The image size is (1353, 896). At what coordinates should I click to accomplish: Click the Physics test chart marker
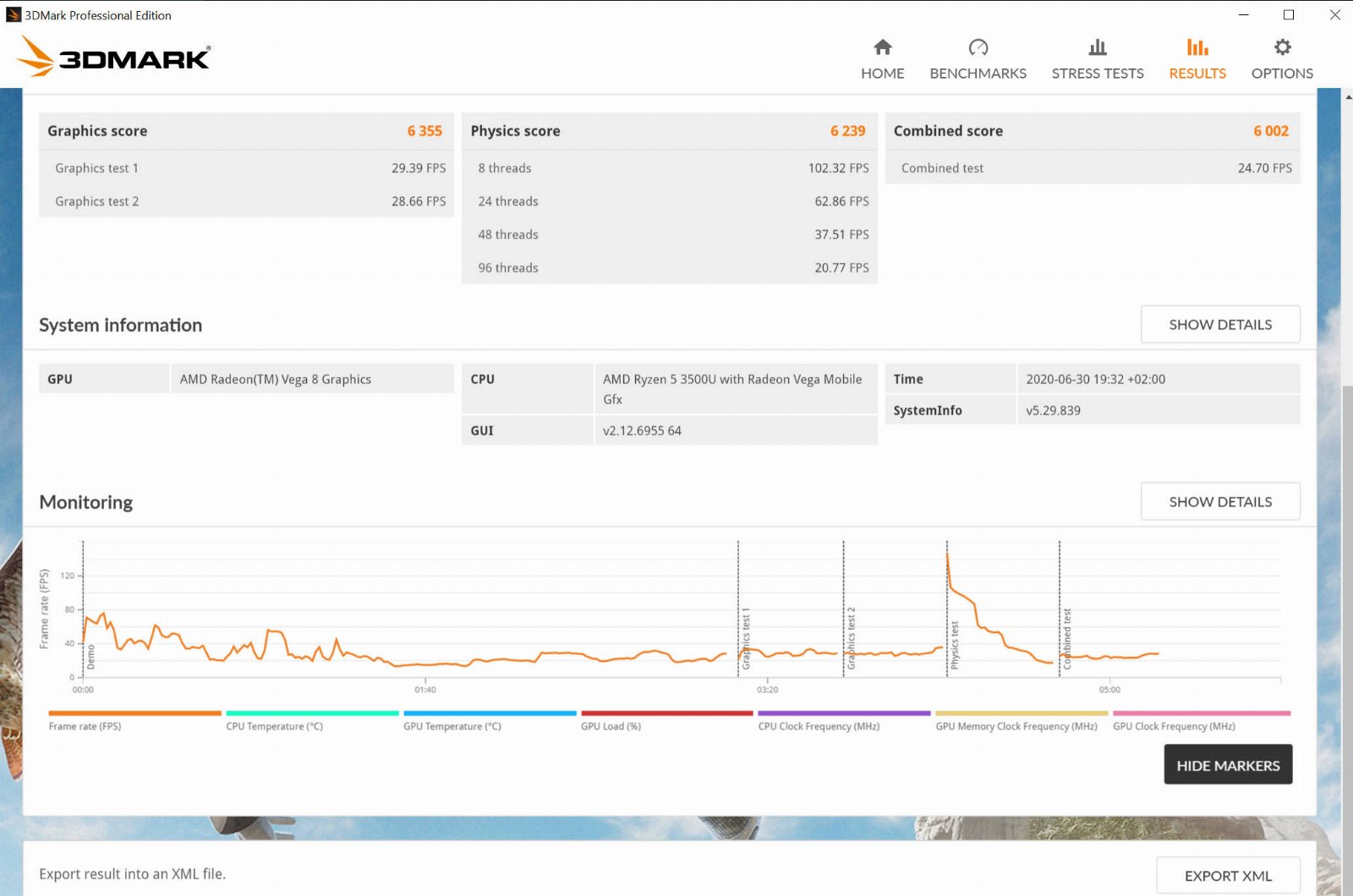(954, 646)
